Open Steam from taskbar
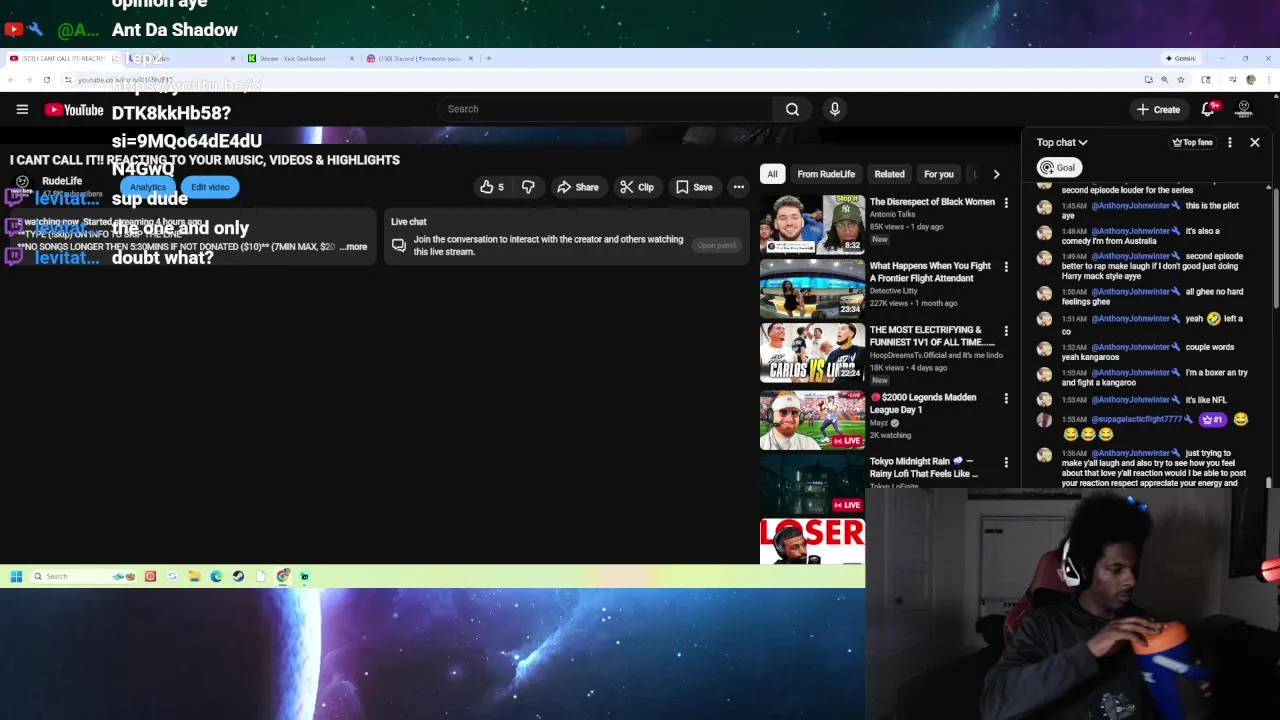1280x720 pixels. click(238, 576)
